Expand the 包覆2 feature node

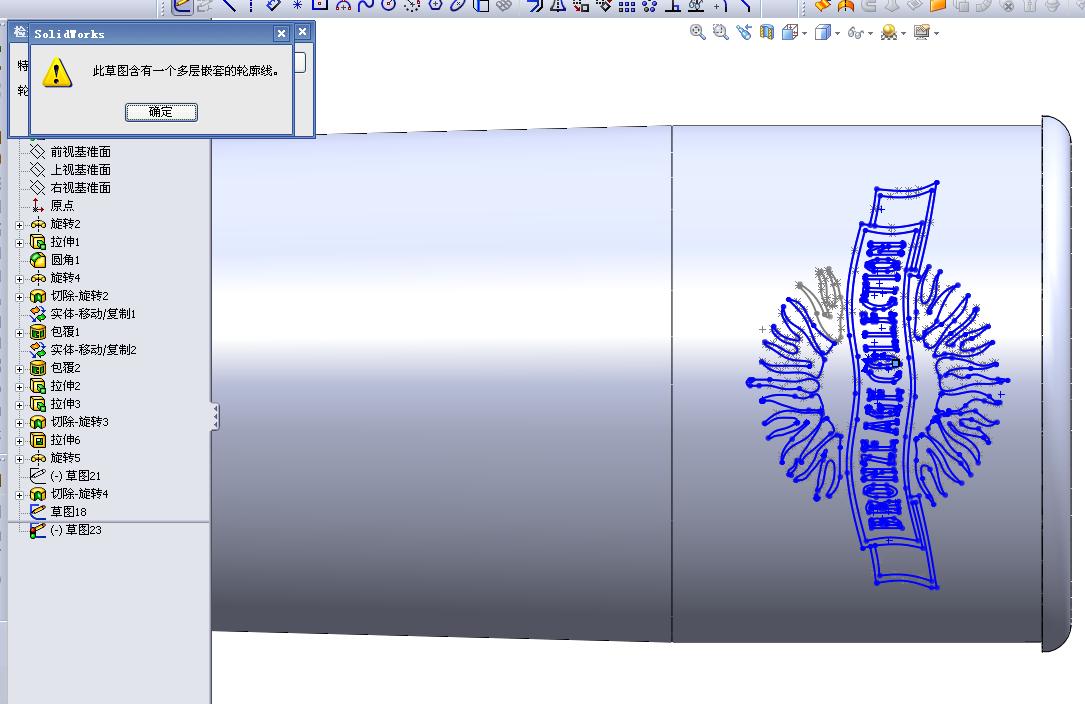pyautogui.click(x=19, y=369)
